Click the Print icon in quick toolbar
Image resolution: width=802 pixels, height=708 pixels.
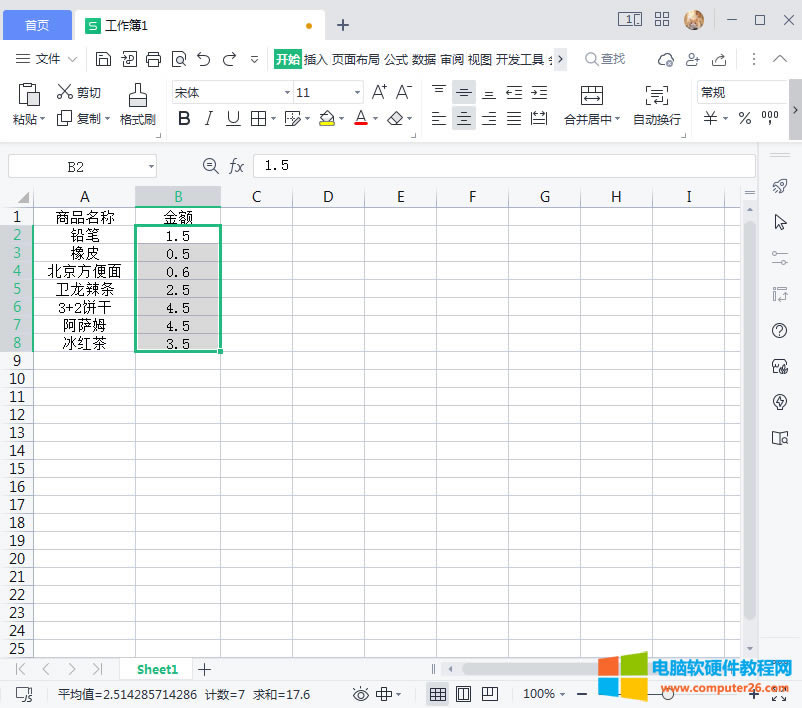[154, 59]
